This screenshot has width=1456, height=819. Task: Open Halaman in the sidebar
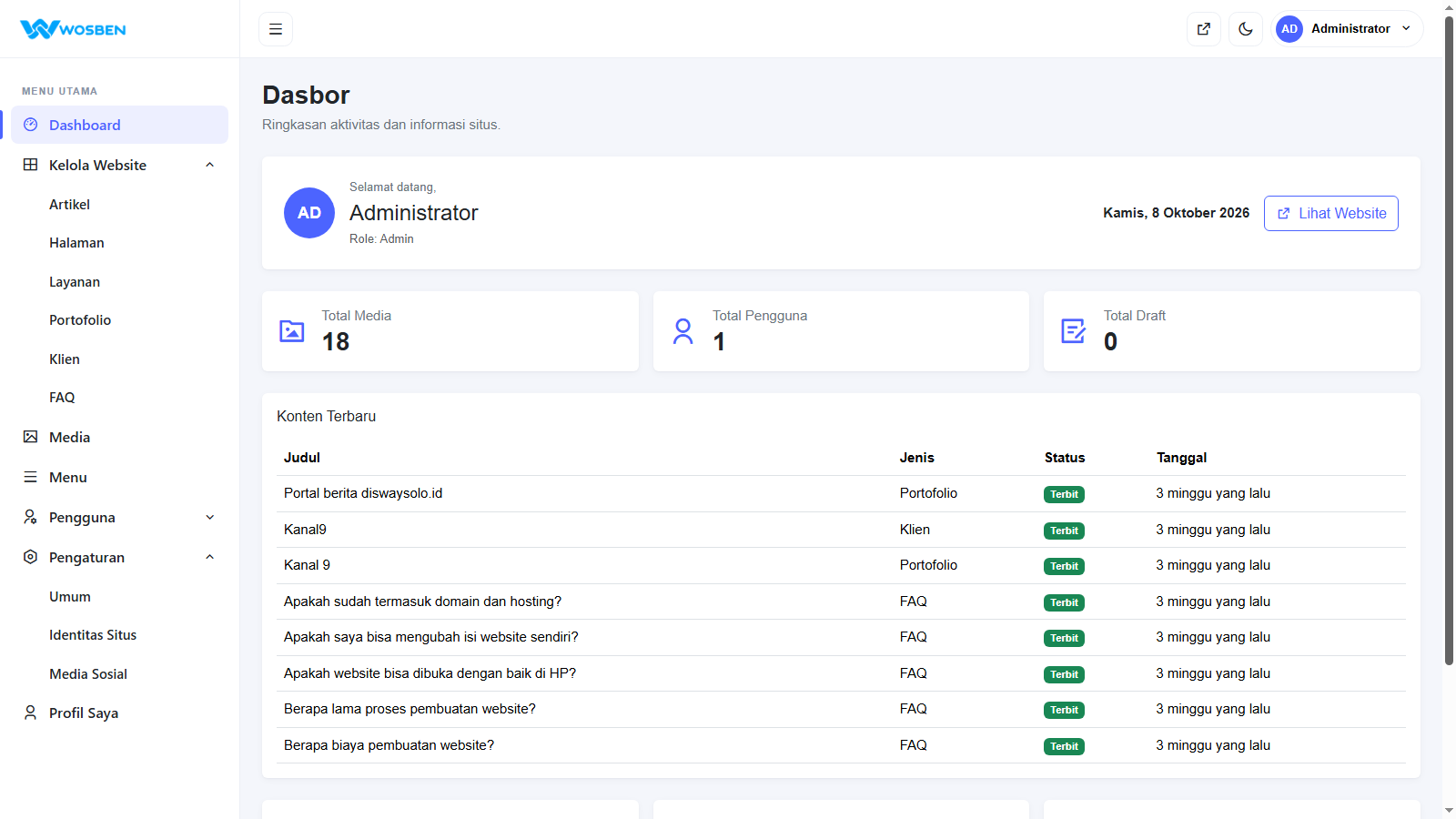tap(76, 243)
